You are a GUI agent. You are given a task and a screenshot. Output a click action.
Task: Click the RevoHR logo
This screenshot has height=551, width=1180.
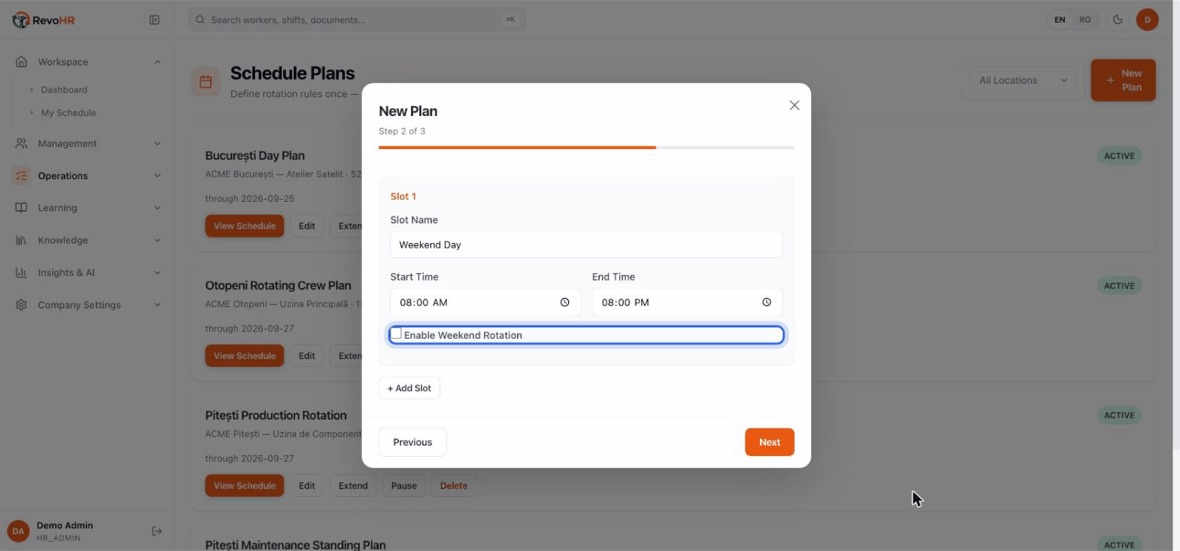pos(44,20)
